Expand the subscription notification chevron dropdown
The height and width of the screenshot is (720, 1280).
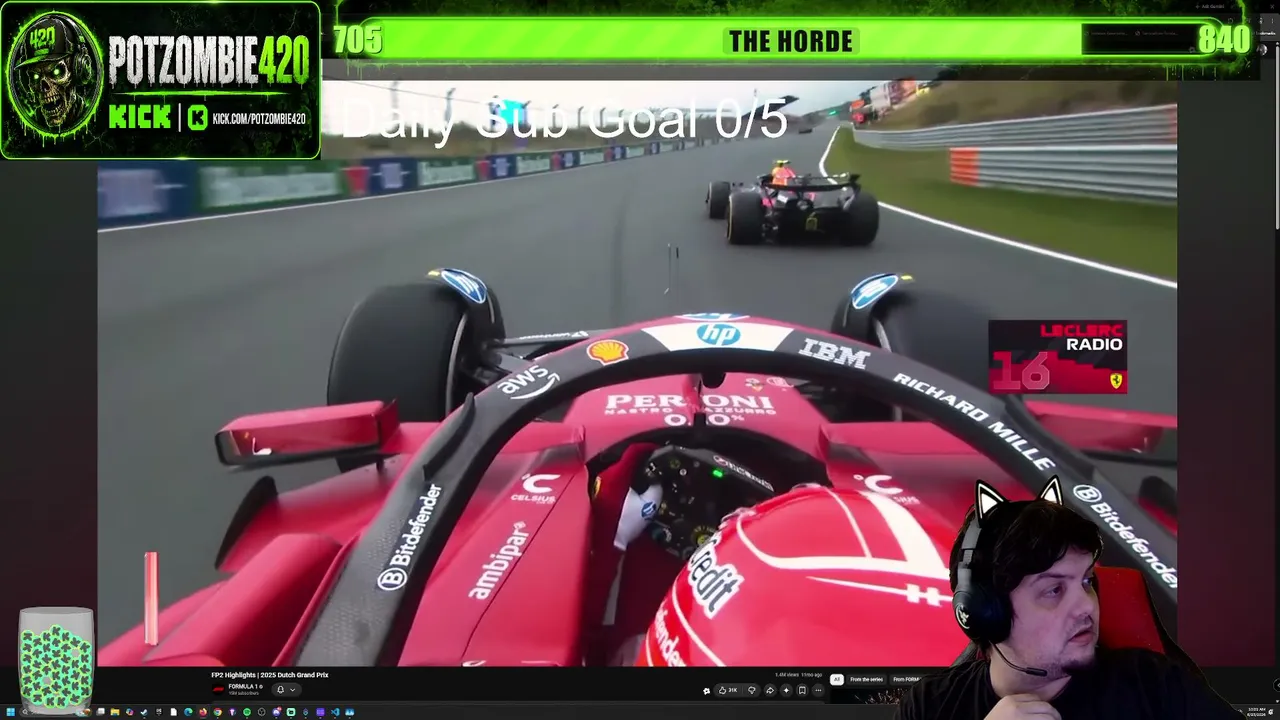point(292,689)
